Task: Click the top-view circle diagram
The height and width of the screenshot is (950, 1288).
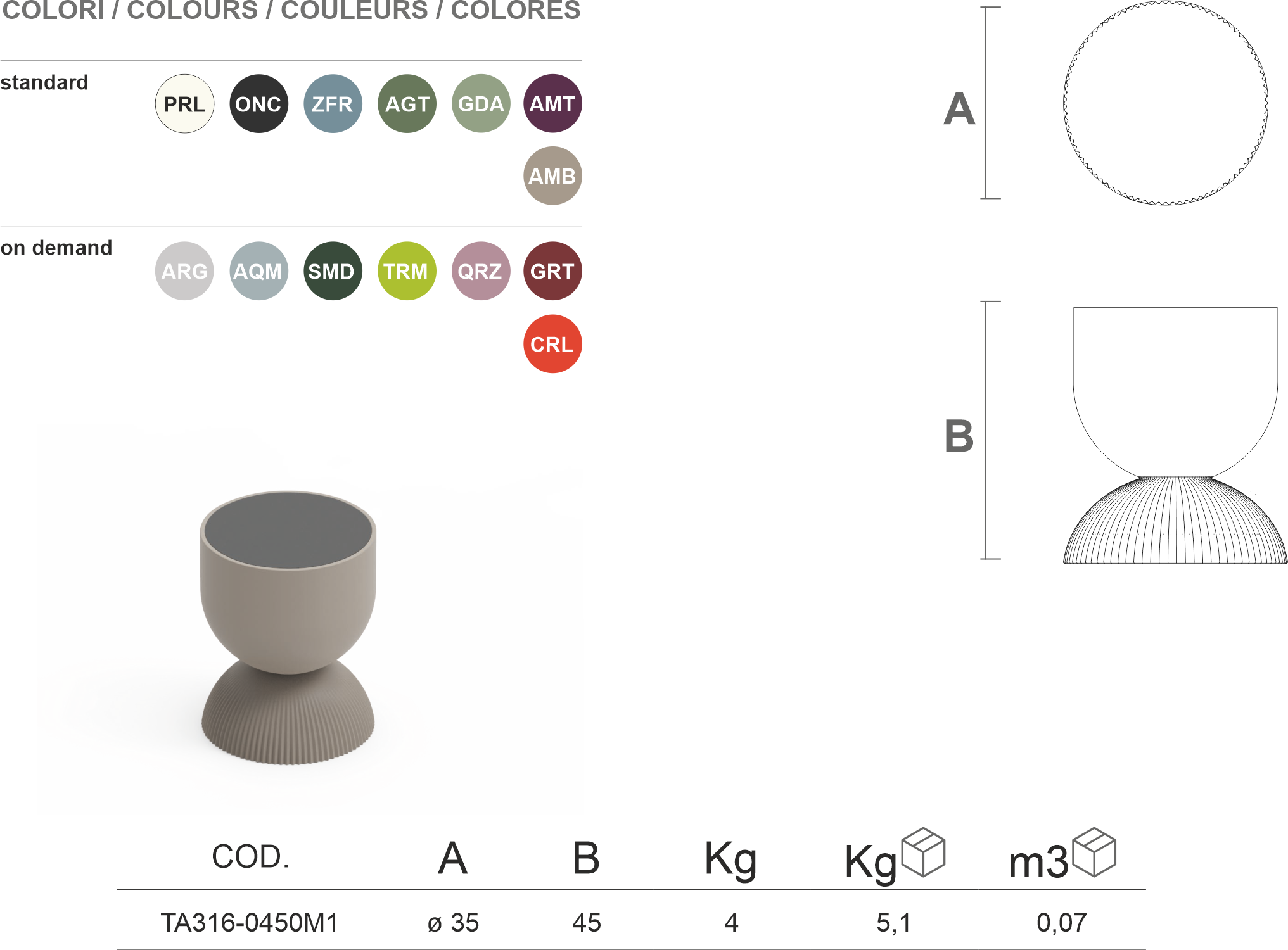Action: tap(1166, 103)
